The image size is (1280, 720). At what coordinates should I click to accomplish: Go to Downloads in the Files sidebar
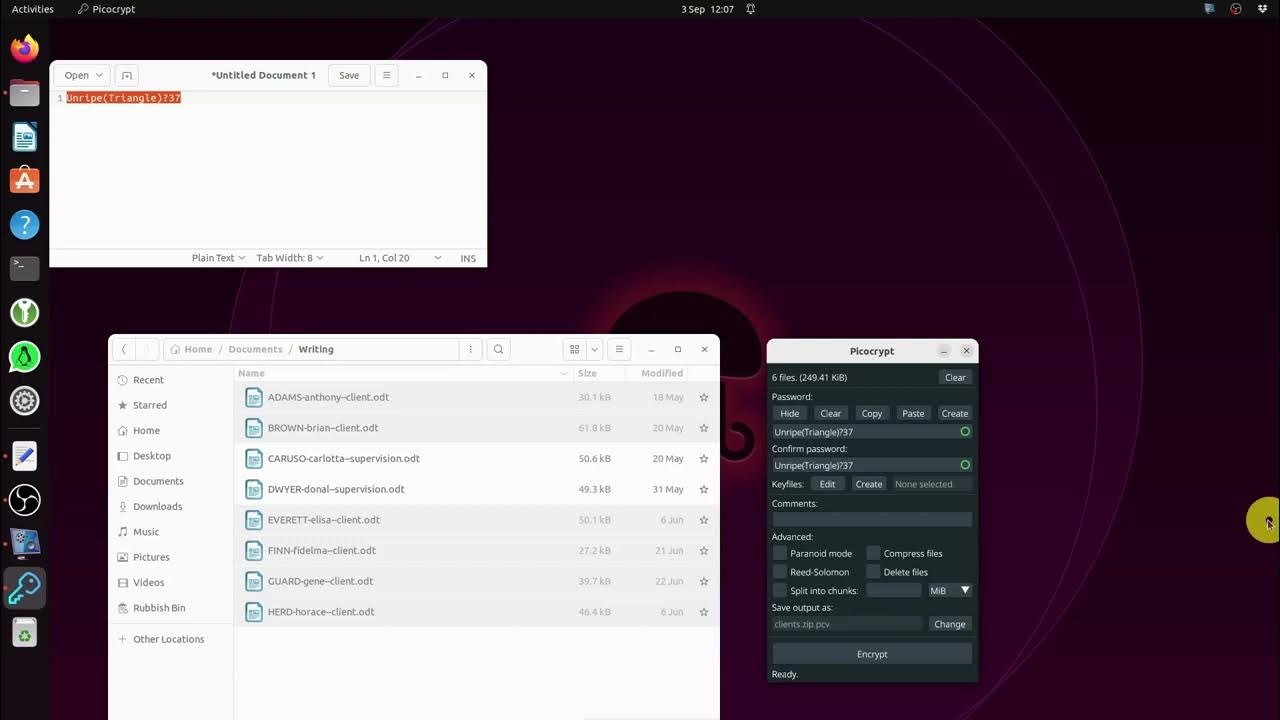coord(171,506)
